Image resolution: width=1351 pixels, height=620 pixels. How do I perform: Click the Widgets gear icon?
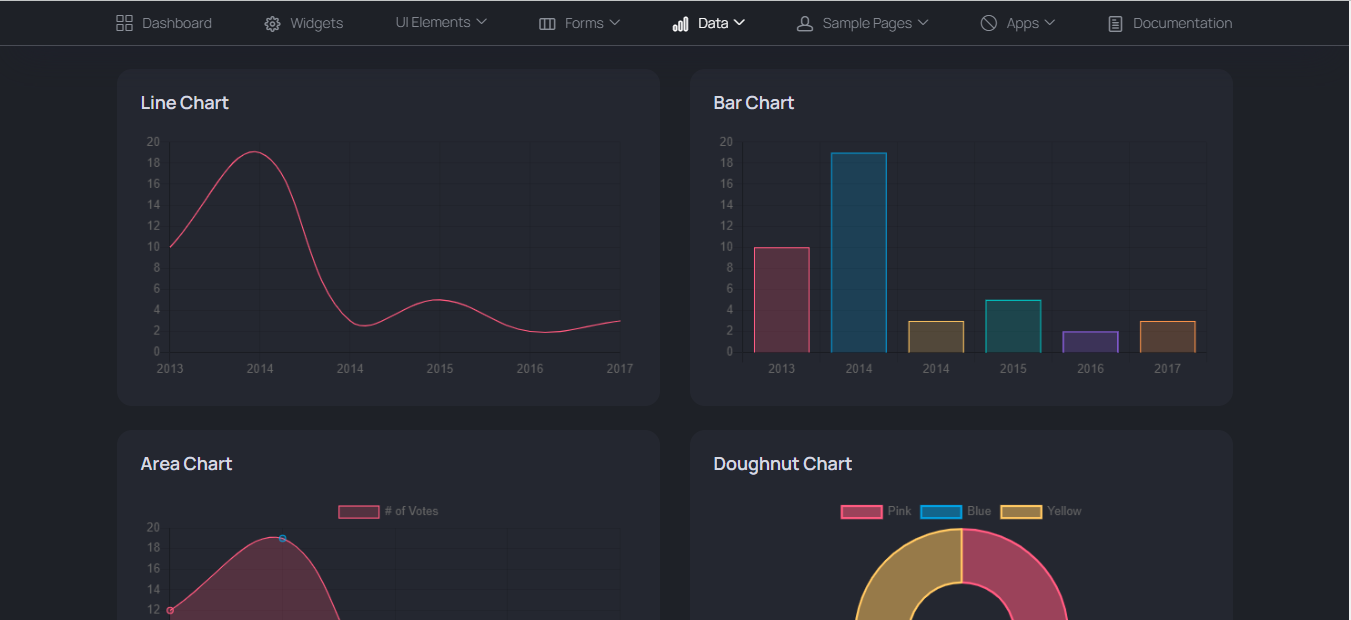(272, 23)
